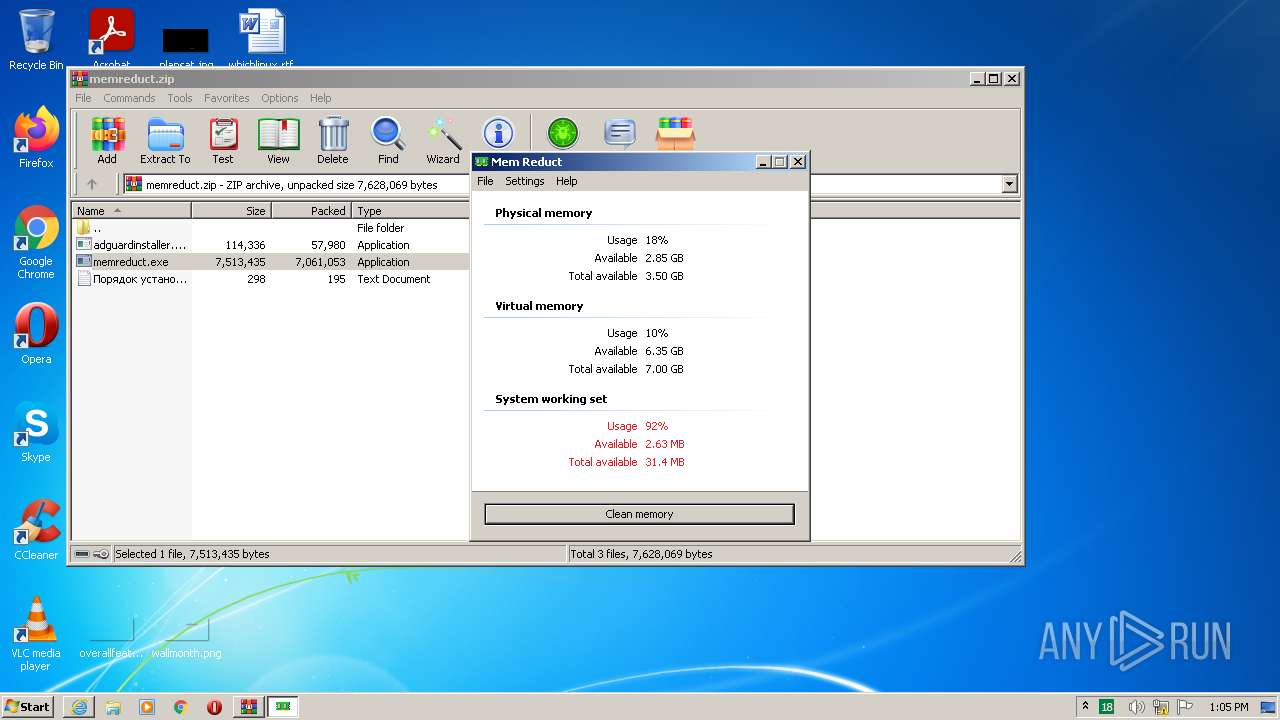Sort file list by Packed column
The image size is (1280, 720).
click(311, 211)
